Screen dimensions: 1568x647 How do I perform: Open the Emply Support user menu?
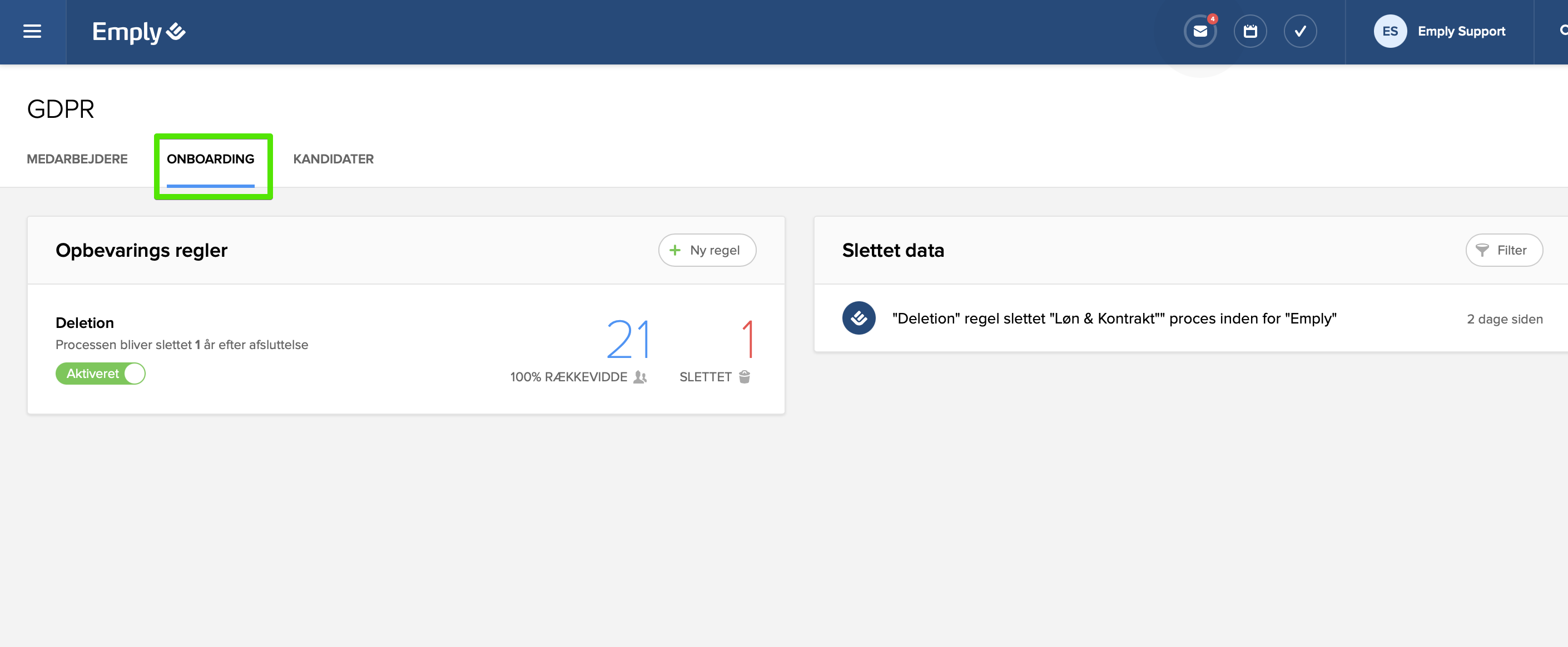[x=1461, y=32]
